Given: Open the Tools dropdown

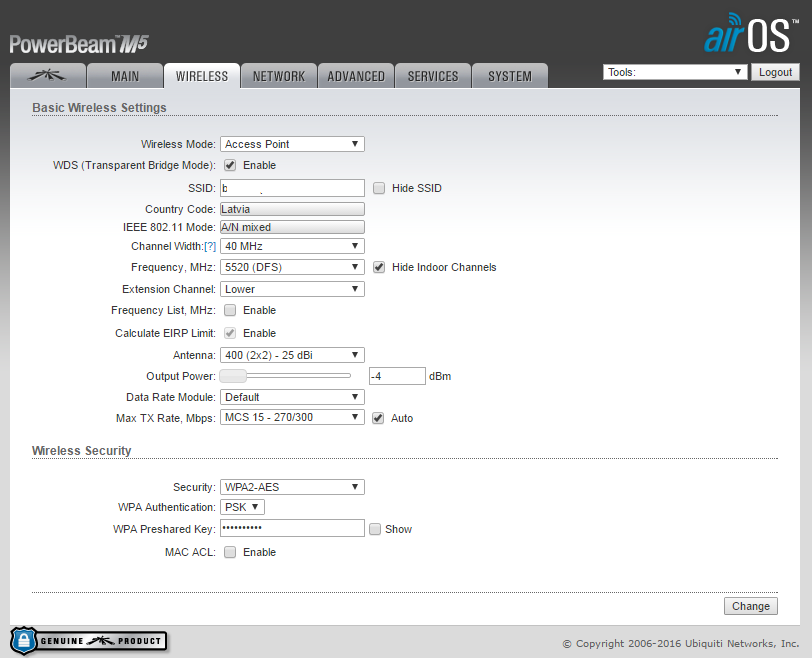Looking at the screenshot, I should pyautogui.click(x=675, y=72).
